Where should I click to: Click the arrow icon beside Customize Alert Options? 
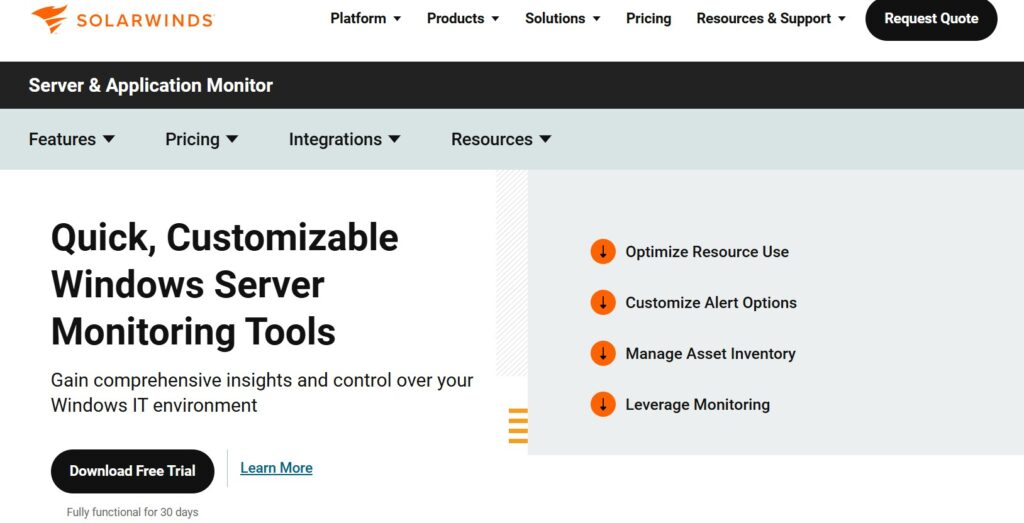(x=603, y=302)
